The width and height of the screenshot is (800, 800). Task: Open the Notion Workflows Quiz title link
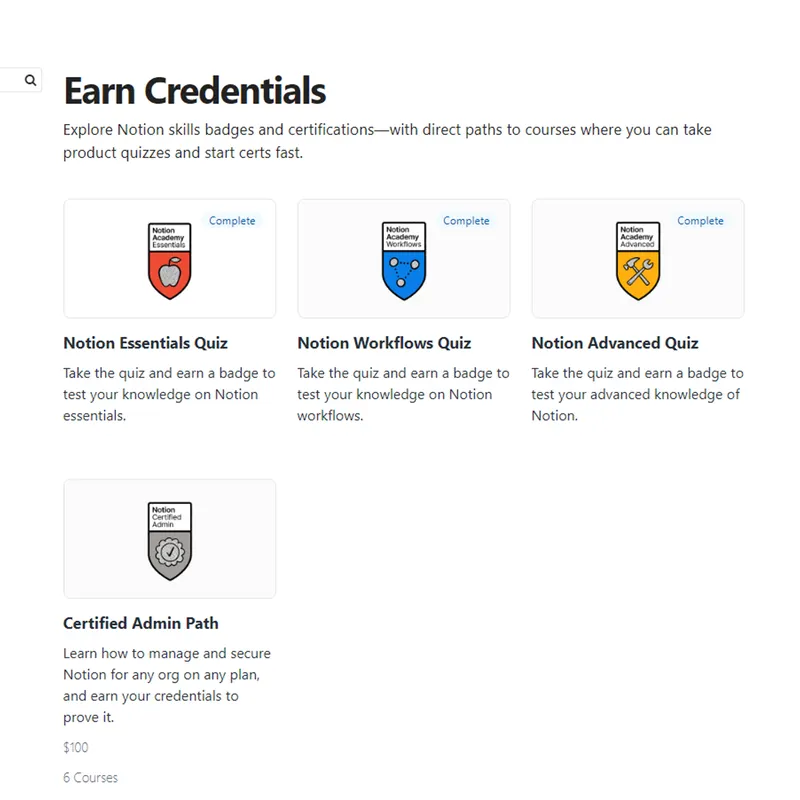tap(384, 343)
